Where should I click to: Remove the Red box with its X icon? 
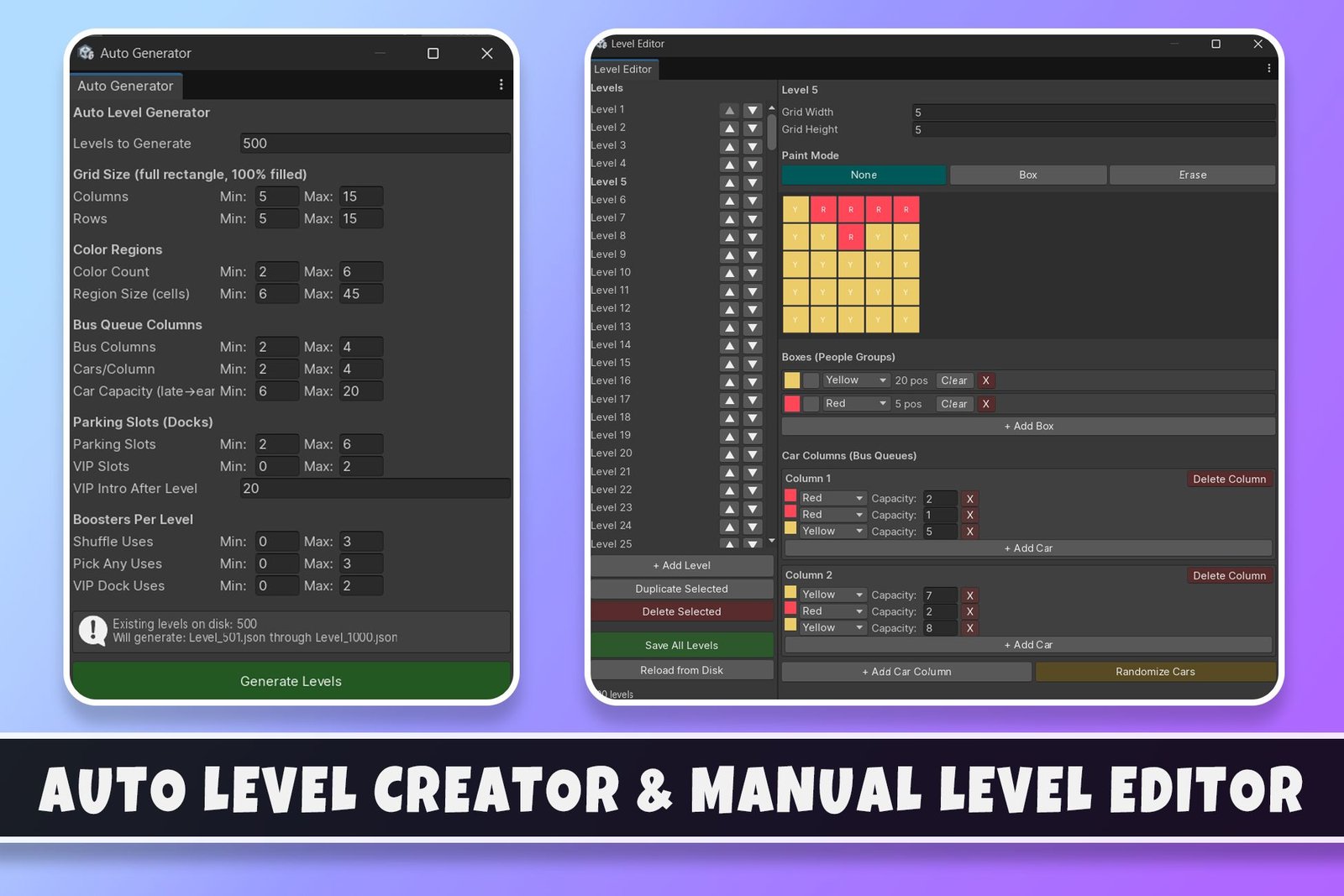coord(985,404)
